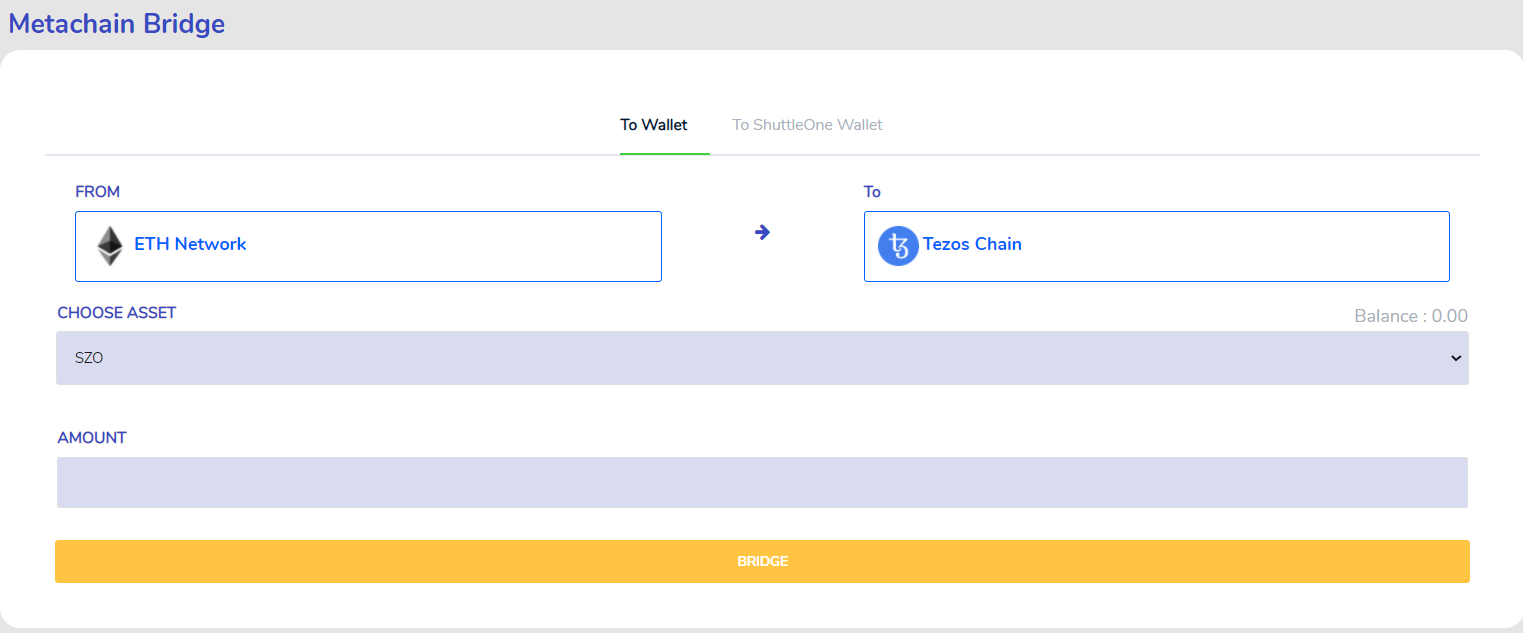The image size is (1523, 633).
Task: Click the blue arrow between networks
Action: coord(762,232)
